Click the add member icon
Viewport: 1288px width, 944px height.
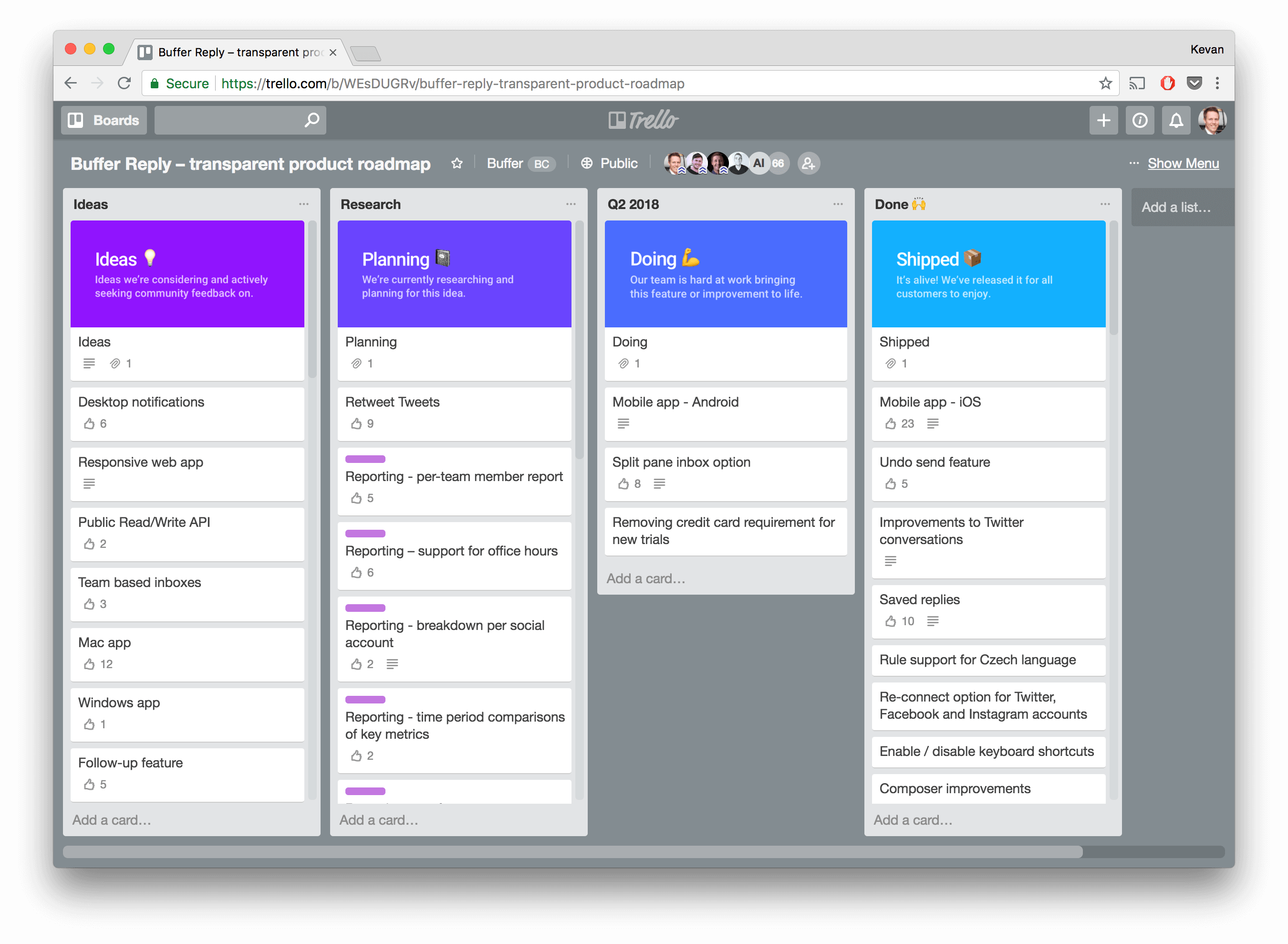[x=808, y=163]
